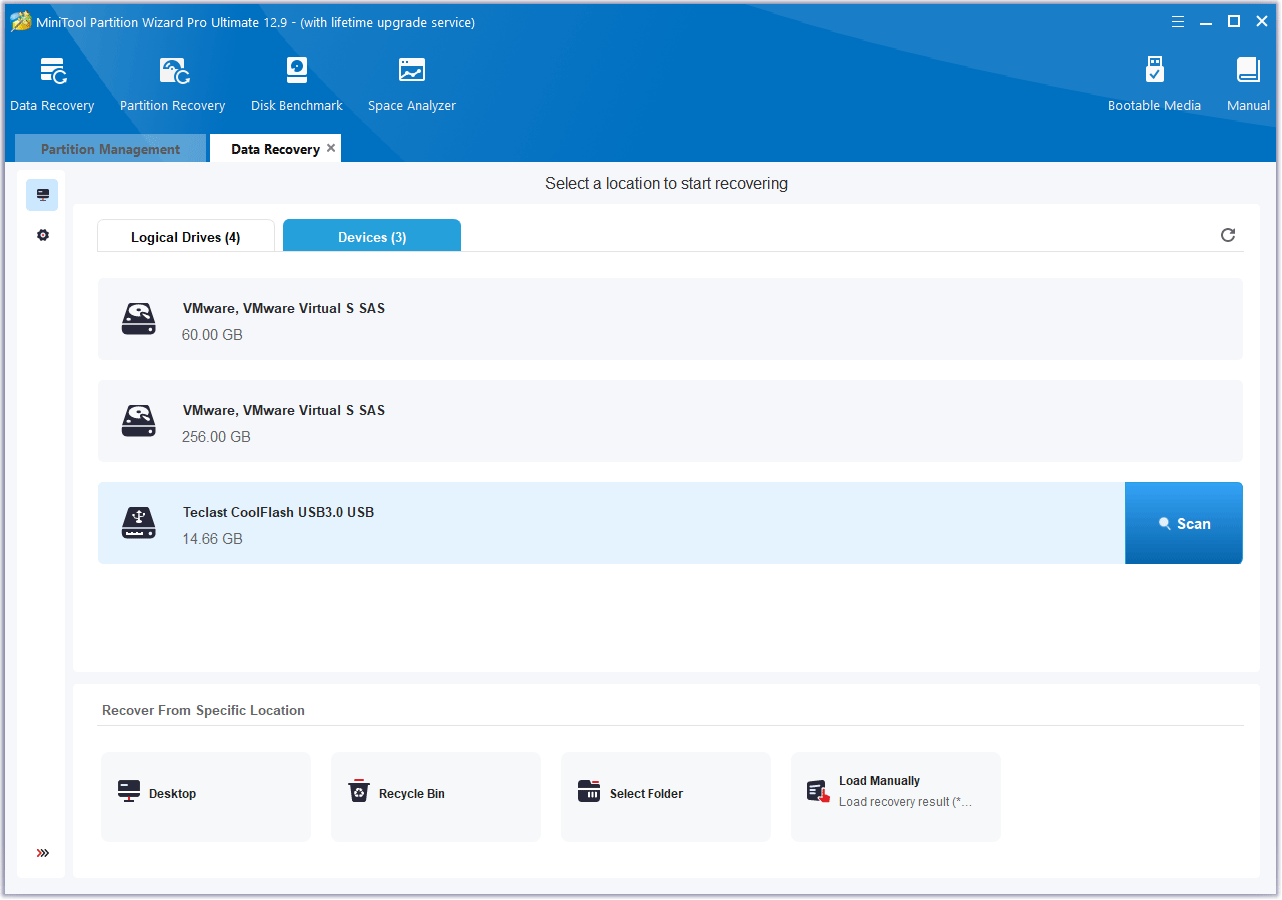The image size is (1282, 900).
Task: Recover from Desktop location
Action: click(x=206, y=796)
